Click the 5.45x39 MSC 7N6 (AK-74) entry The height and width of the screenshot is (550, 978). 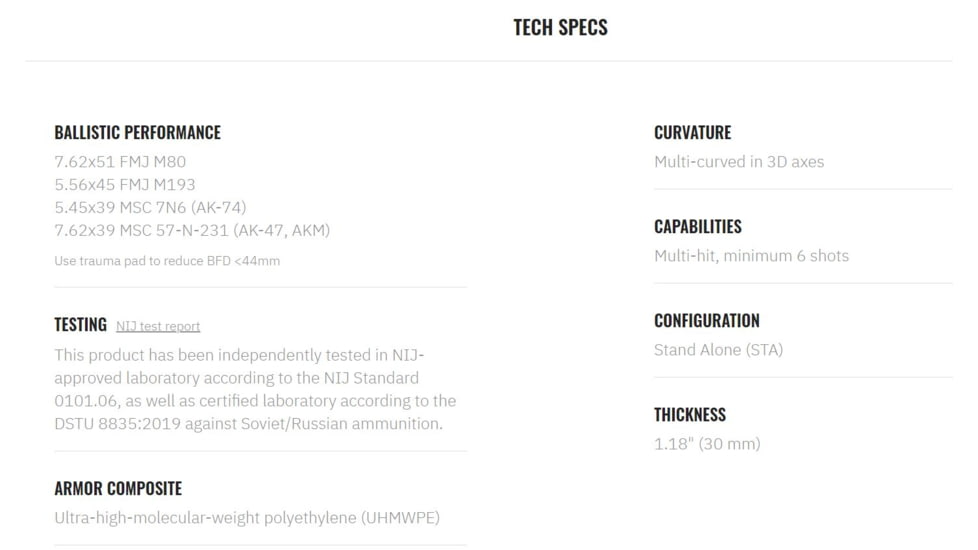[x=150, y=207]
